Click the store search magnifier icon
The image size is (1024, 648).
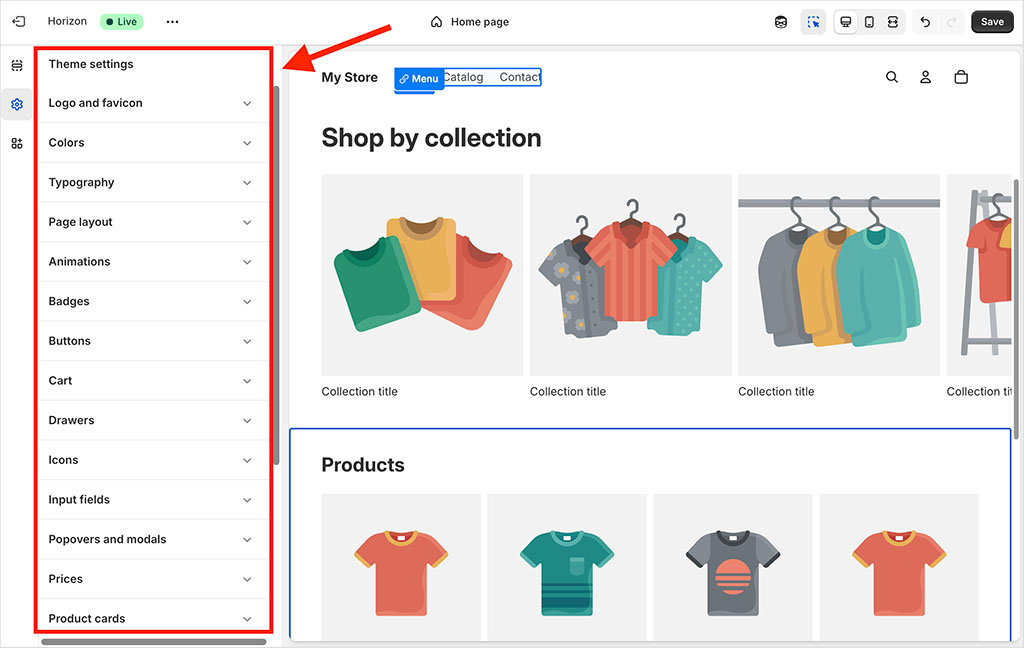click(892, 77)
